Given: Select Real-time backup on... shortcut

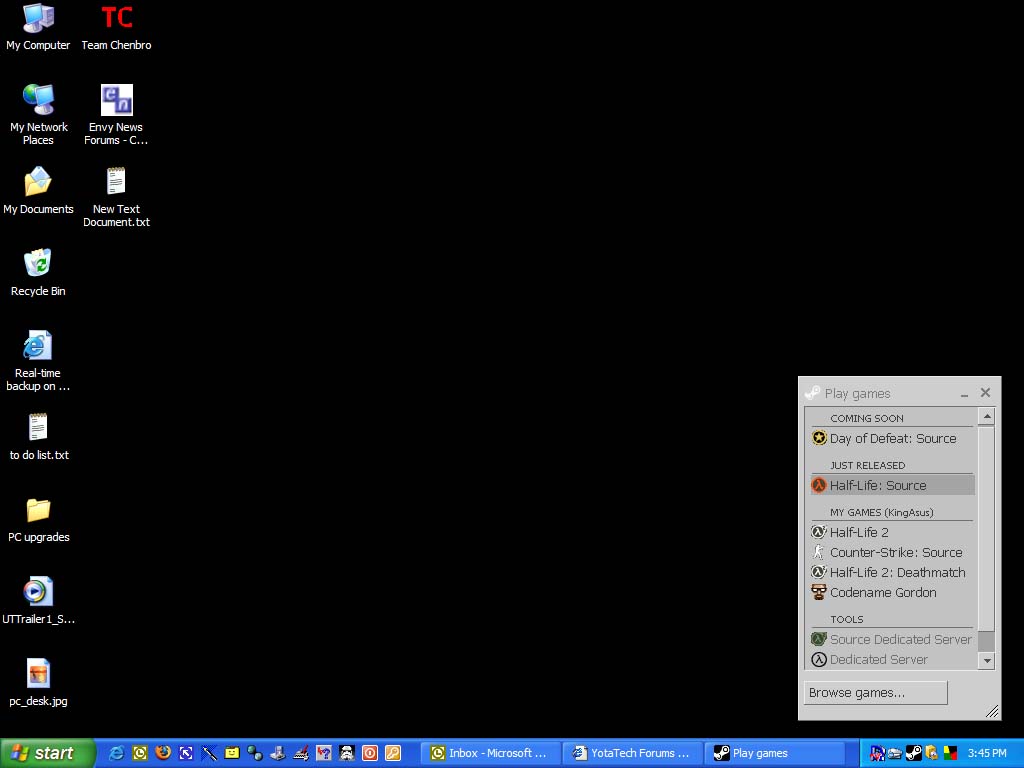Looking at the screenshot, I should pos(38,360).
